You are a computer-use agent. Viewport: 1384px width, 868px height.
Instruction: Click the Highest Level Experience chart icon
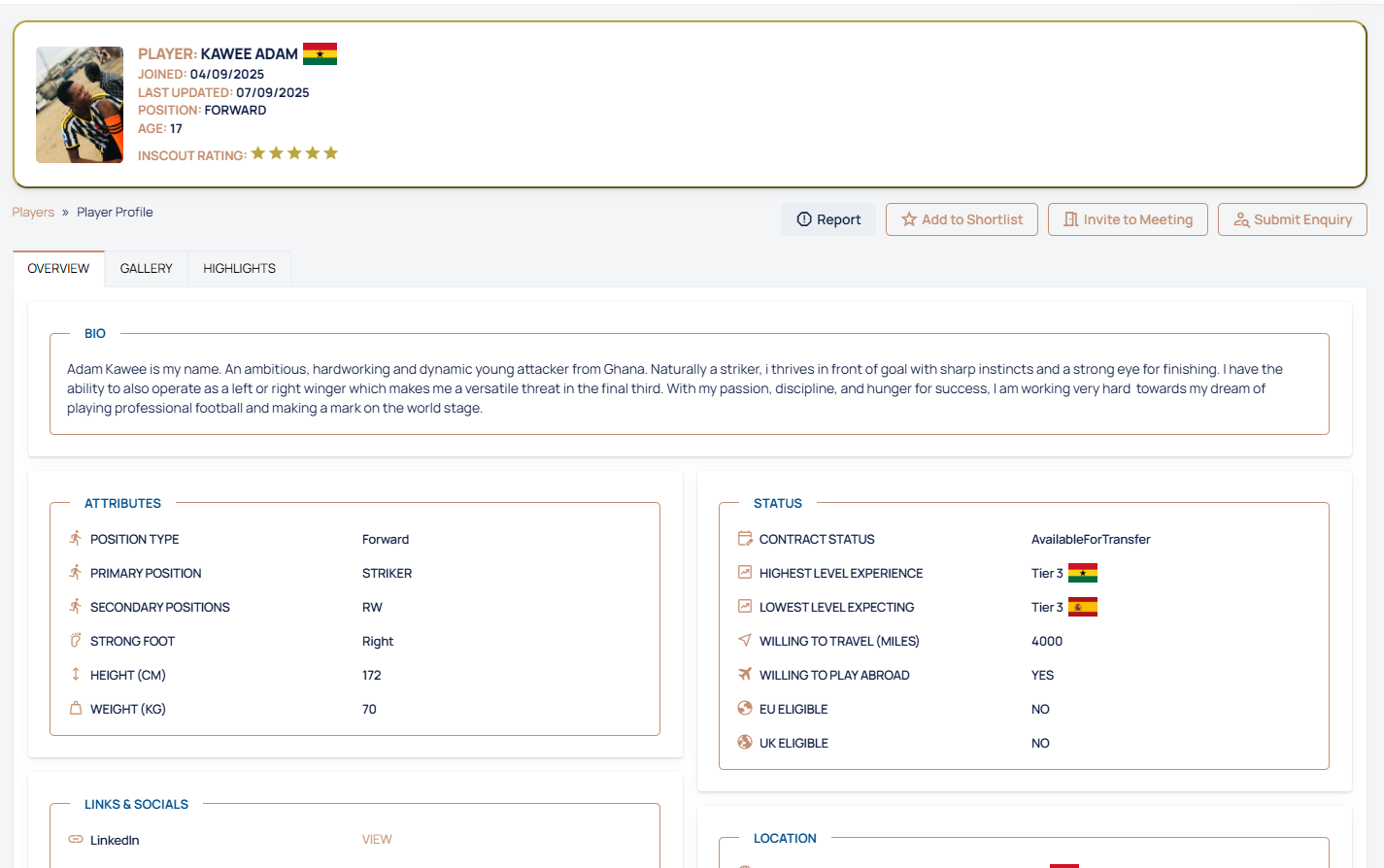click(x=745, y=572)
